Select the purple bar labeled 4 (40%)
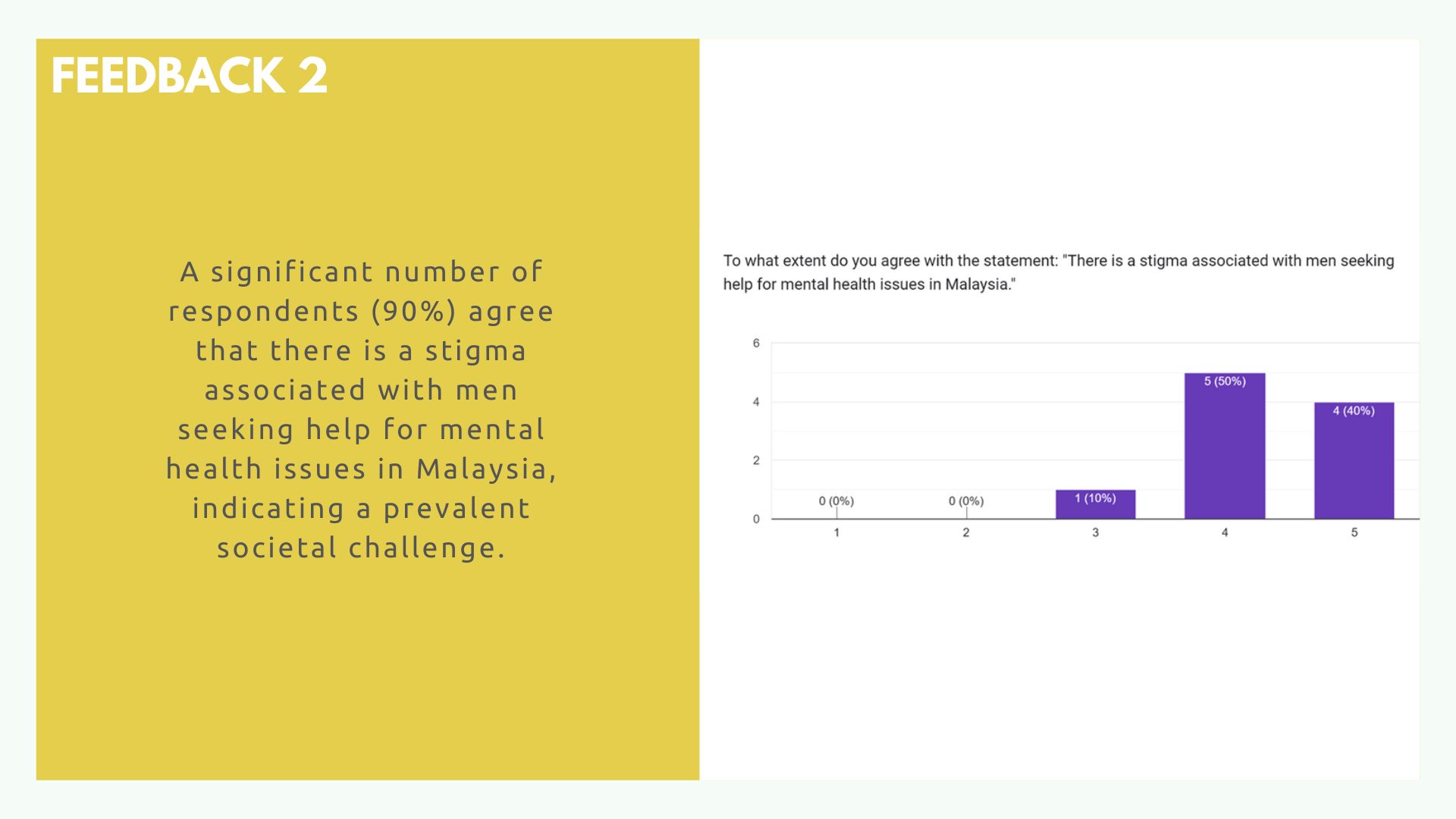This screenshot has height=819, width=1456. (x=1354, y=460)
